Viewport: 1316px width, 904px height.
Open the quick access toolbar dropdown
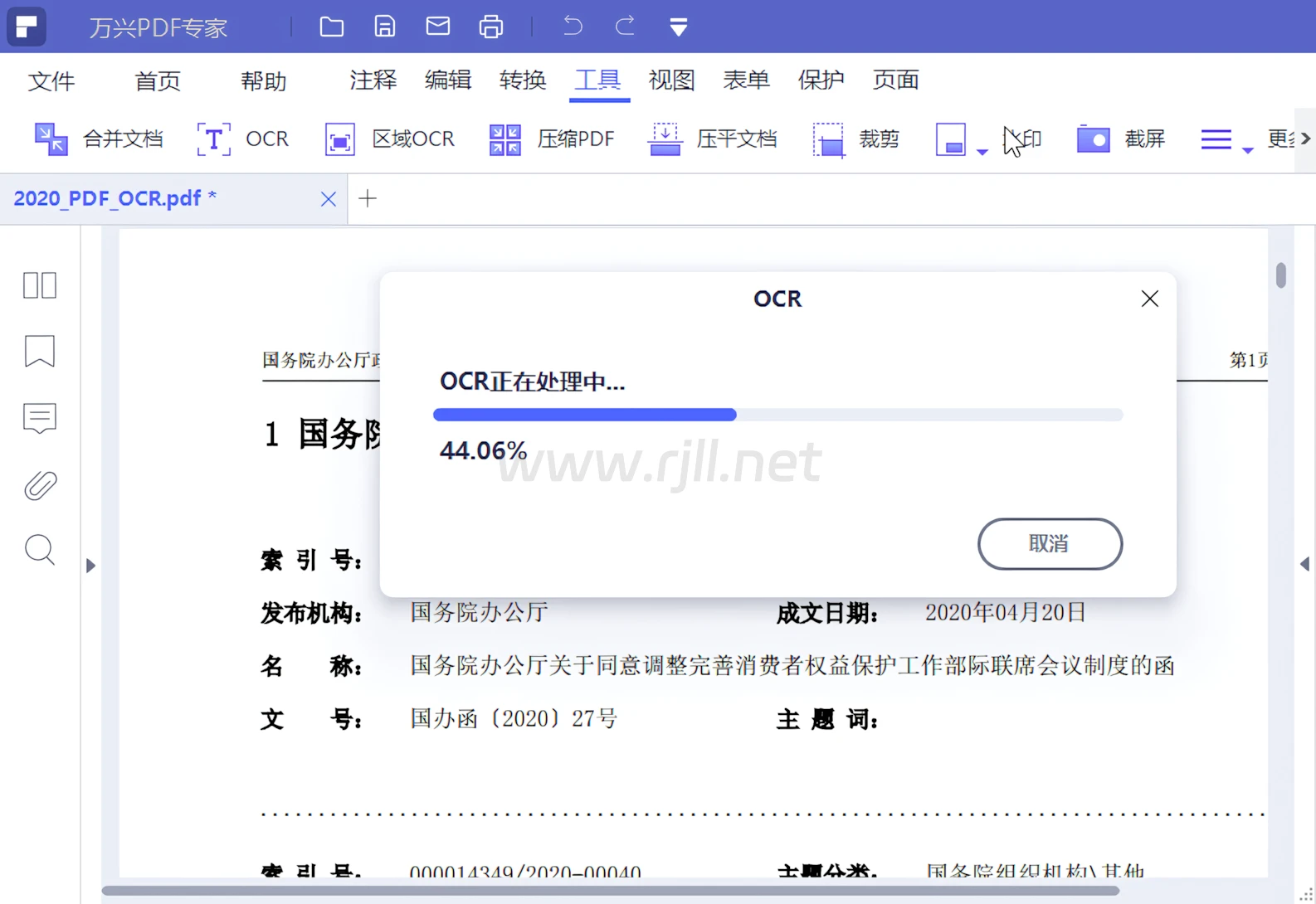(678, 27)
